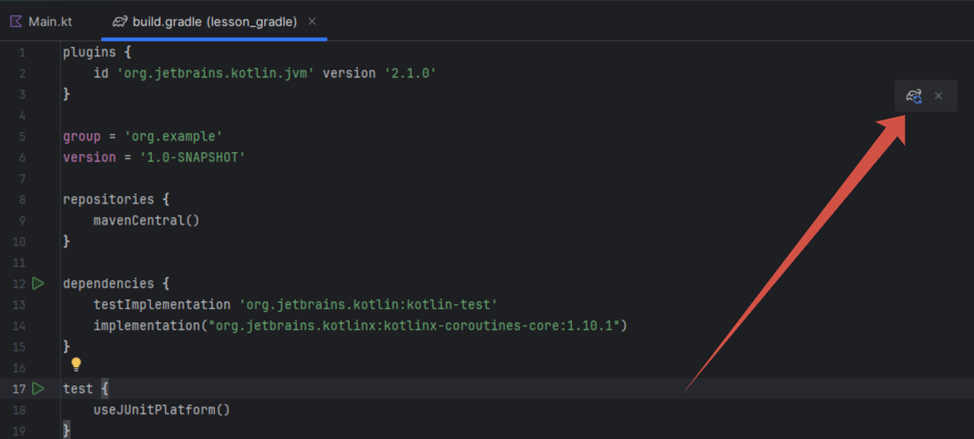This screenshot has width=974, height=439.
Task: Click the Load Gradle Changes elephant icon
Action: [x=913, y=96]
